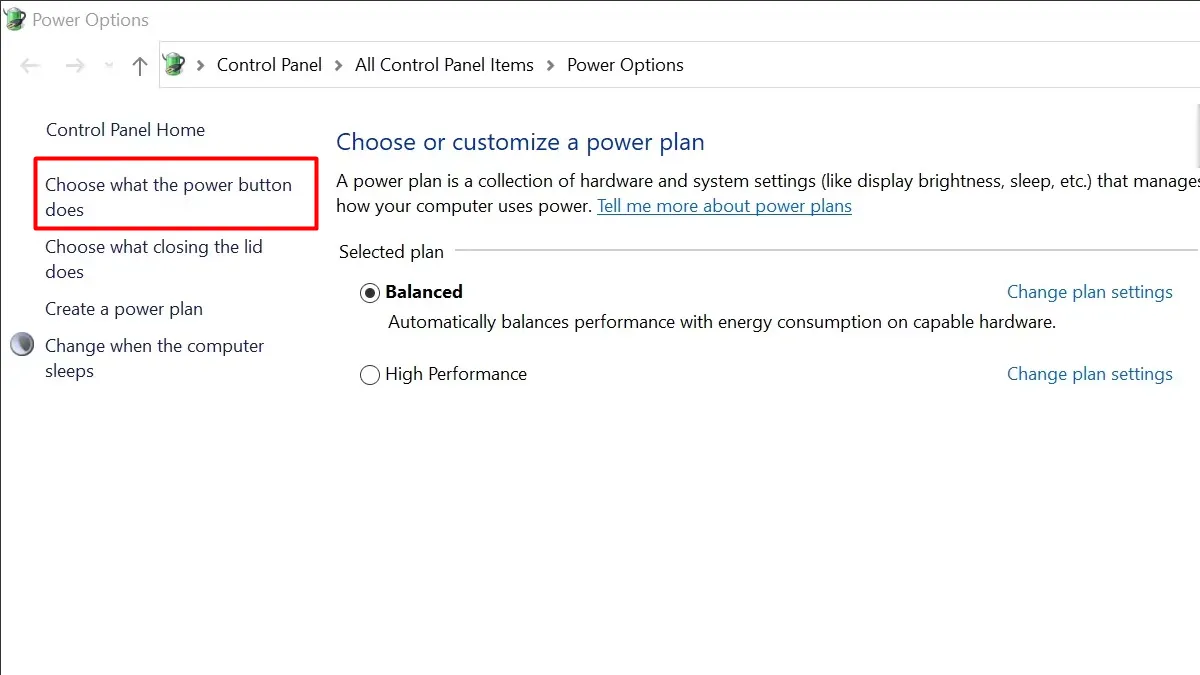Open Tell me more about power plans
1200x675 pixels.
(724, 206)
